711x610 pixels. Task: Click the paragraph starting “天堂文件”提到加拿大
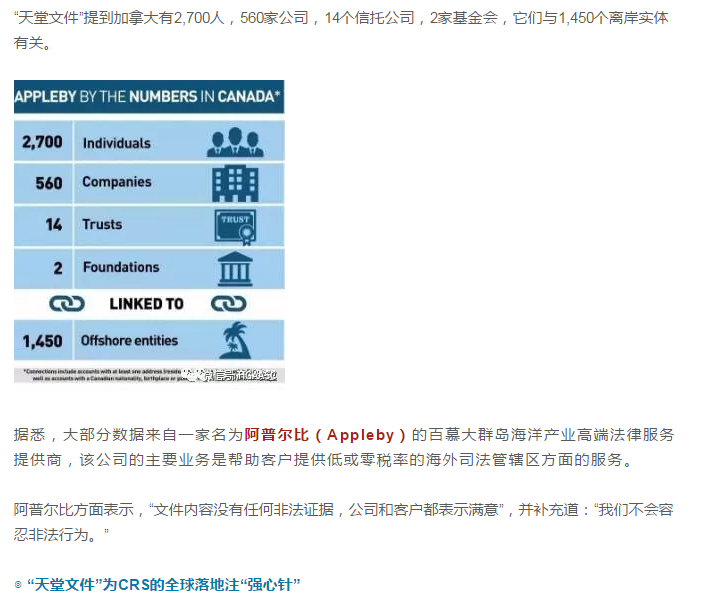[x=341, y=30]
